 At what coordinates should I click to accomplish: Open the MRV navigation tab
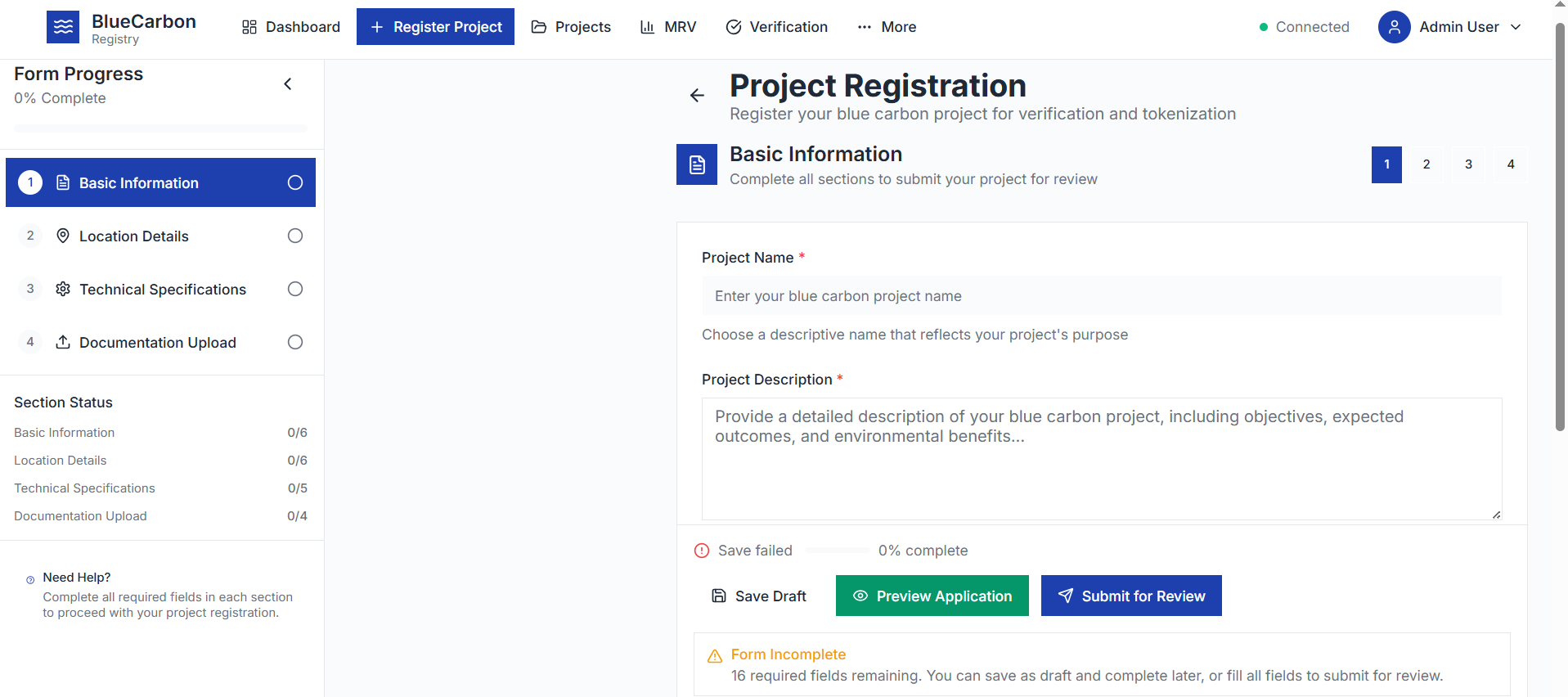pos(668,27)
